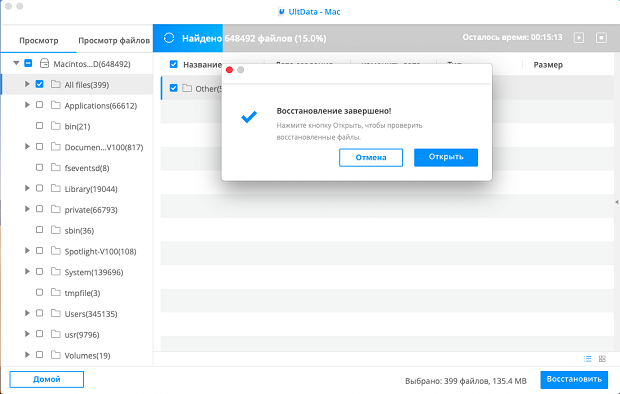Click the Library folder icon
This screenshot has width=620, height=394.
56,188
